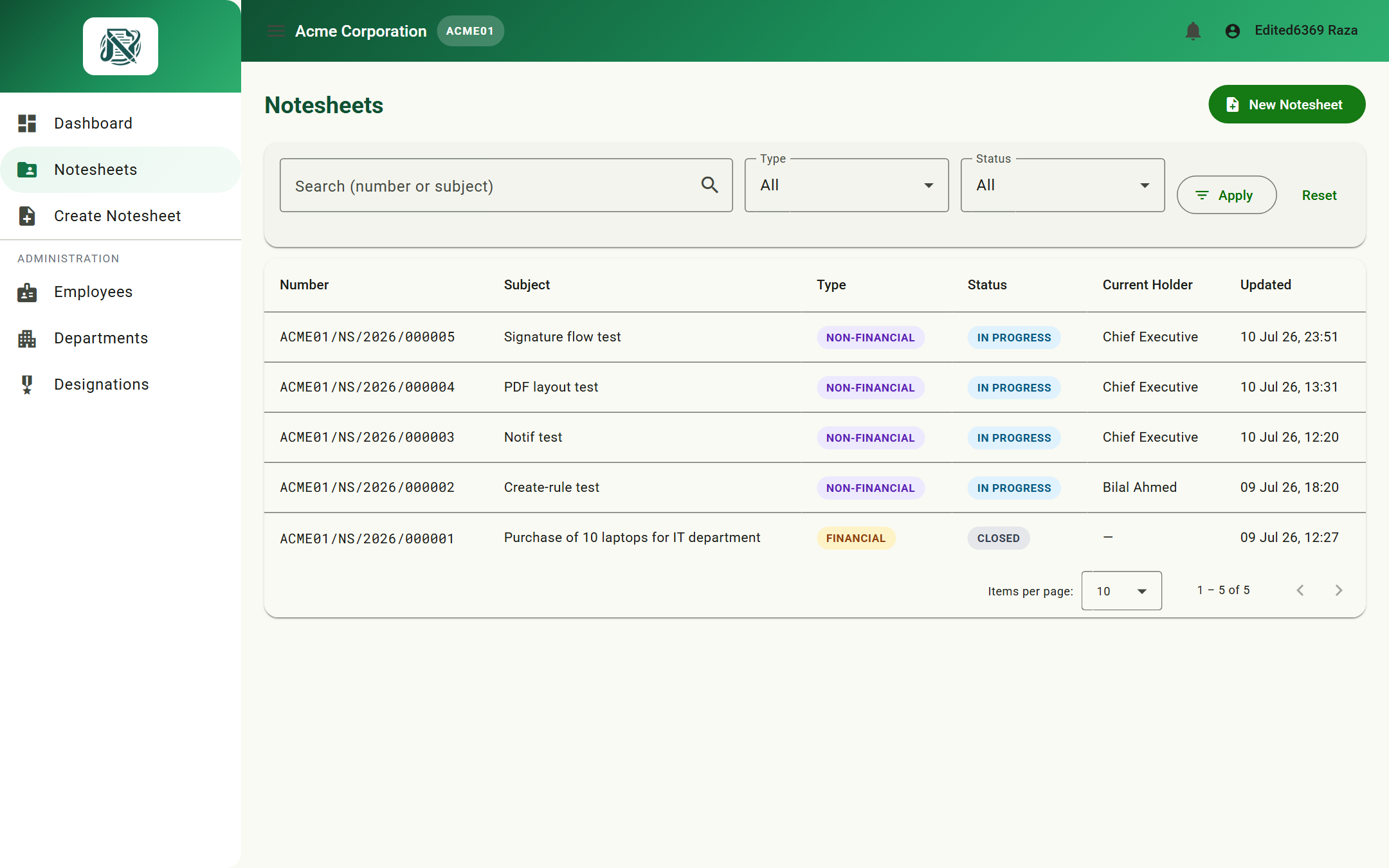
Task: Click the Number column header
Action: click(304, 285)
